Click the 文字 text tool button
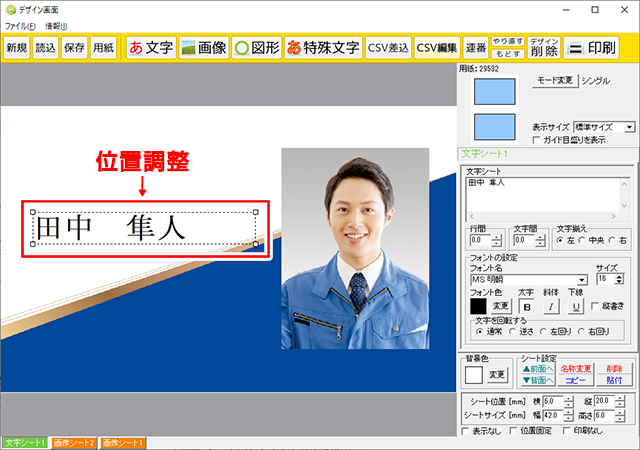 [x=150, y=47]
